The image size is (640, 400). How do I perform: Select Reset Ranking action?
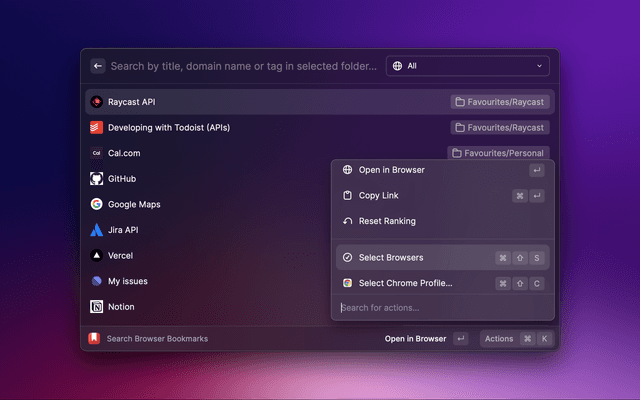click(x=386, y=221)
